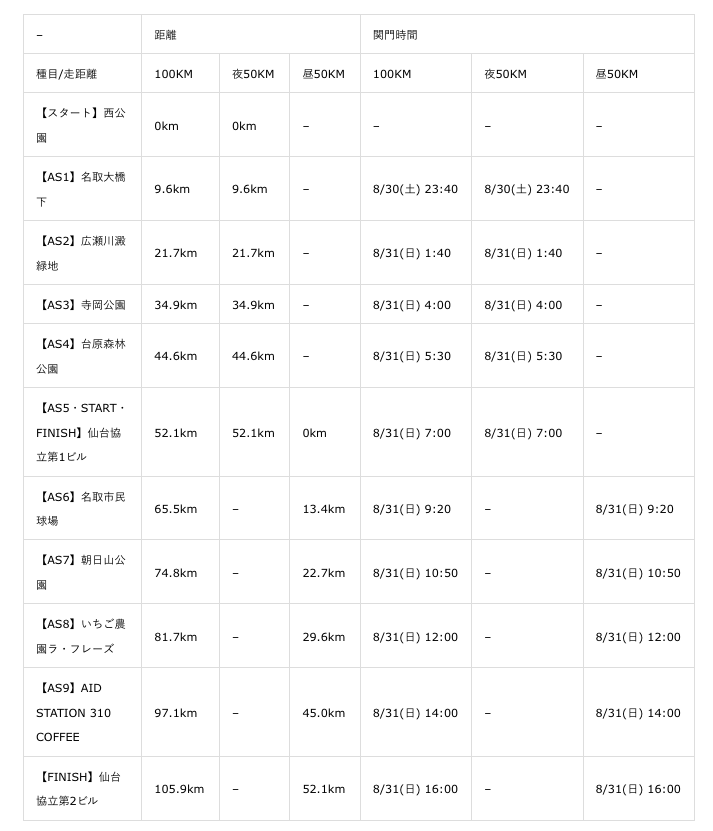Screen dimensions: 713x831
Task: Click the 【AS4】台原森林公園 cell
Action: [x=81, y=356]
